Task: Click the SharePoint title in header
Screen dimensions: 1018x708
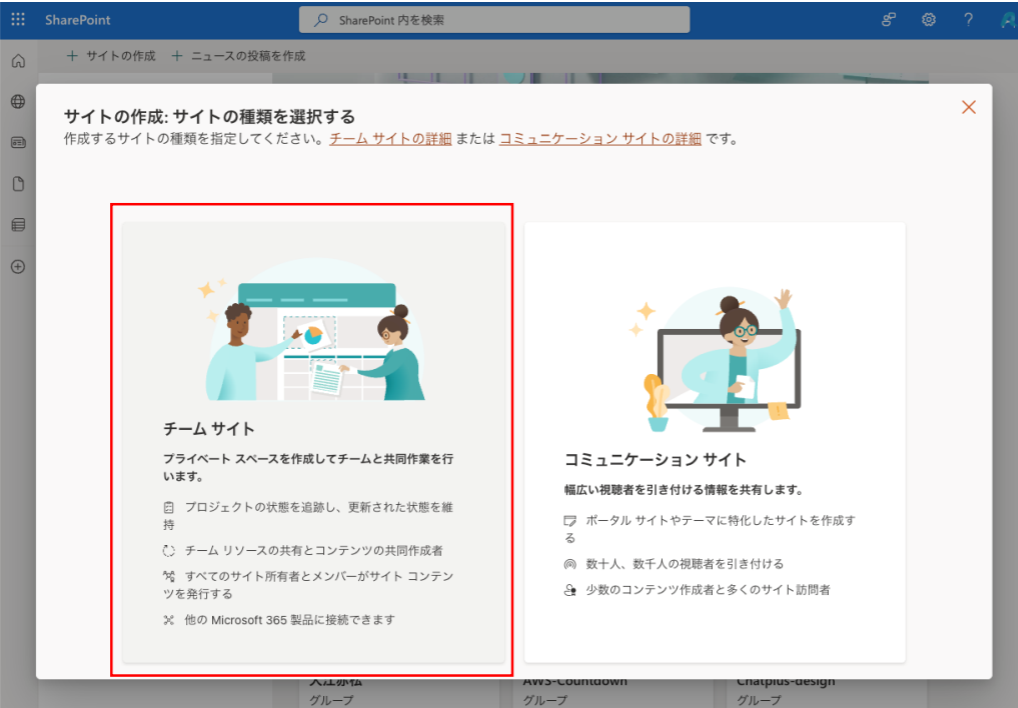Action: point(78,20)
